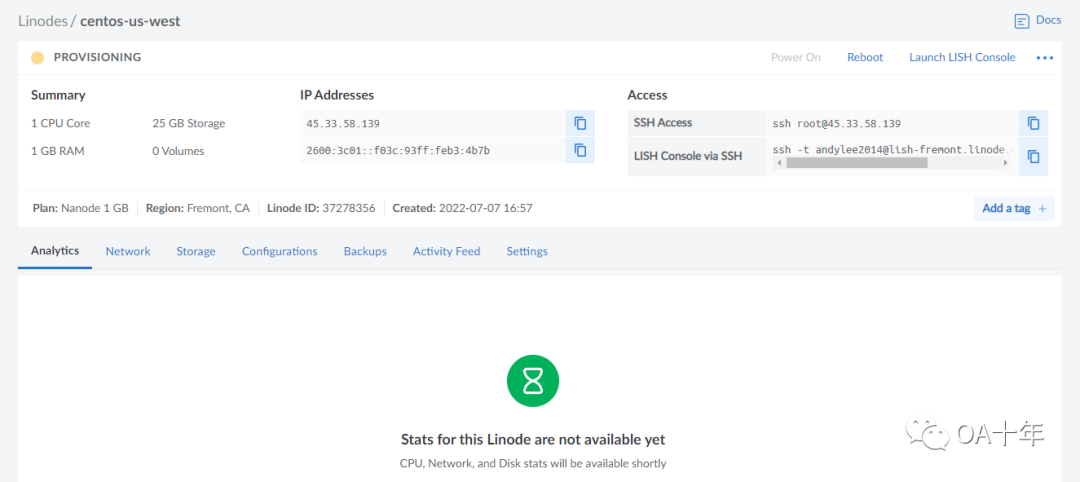Click the Reboot button
The height and width of the screenshot is (482, 1080).
[x=865, y=57]
